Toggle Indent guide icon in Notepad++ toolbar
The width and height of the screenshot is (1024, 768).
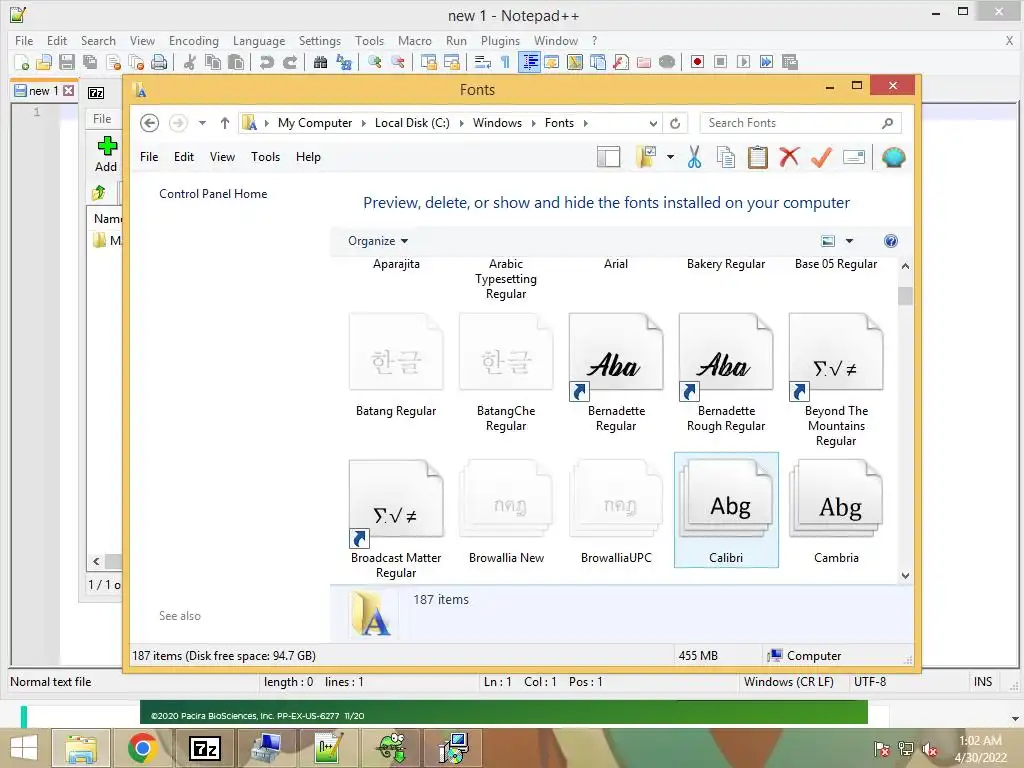pos(530,62)
